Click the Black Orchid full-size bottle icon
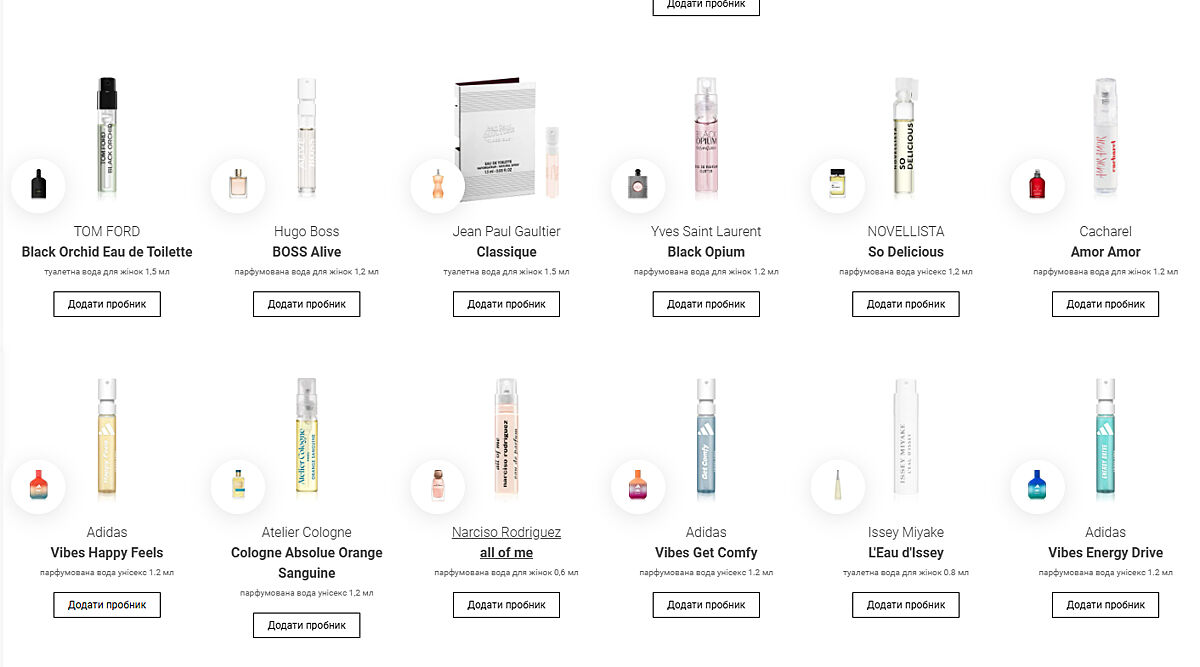 pyautogui.click(x=38, y=185)
